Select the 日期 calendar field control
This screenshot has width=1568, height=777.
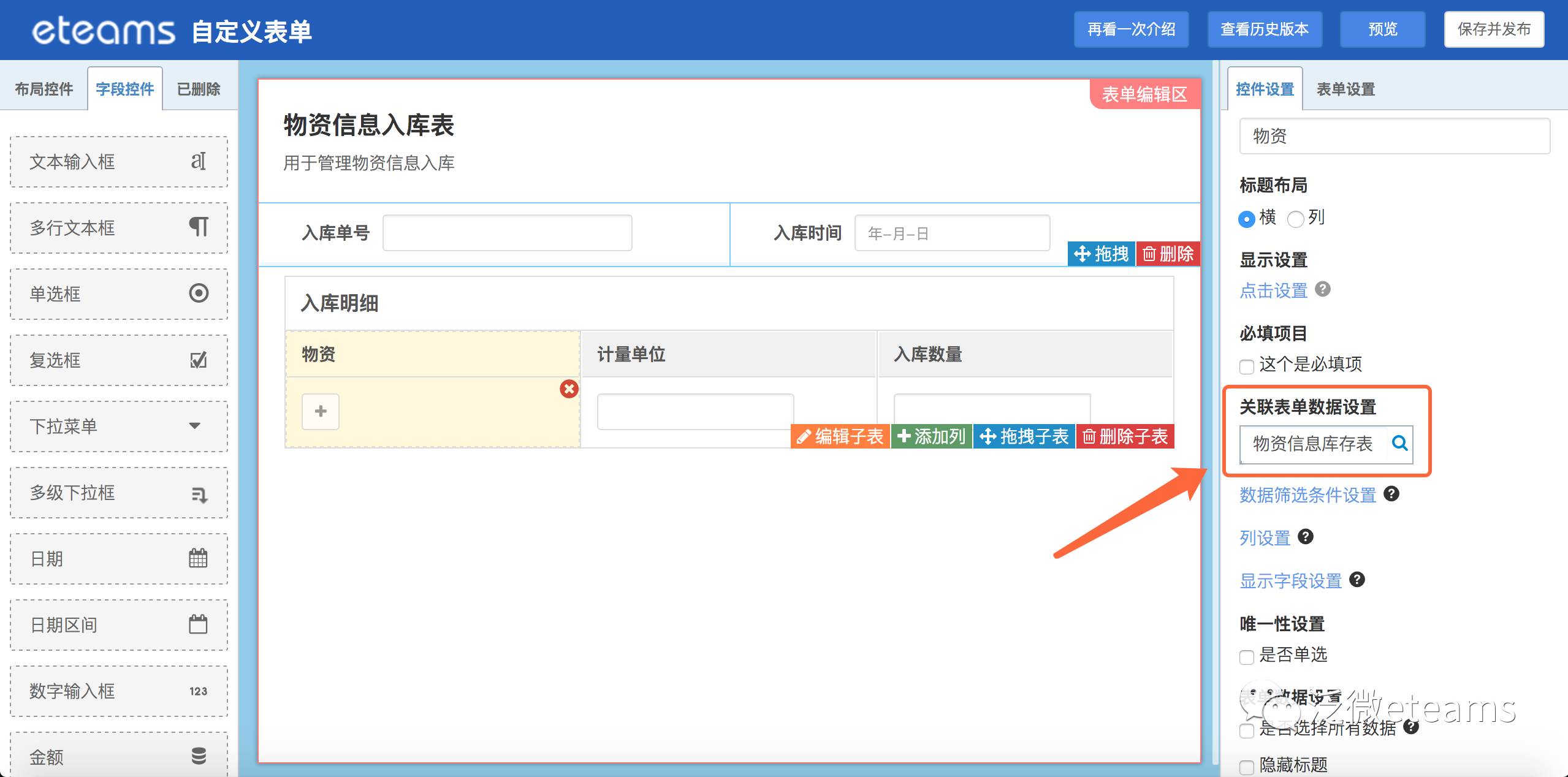pos(119,558)
